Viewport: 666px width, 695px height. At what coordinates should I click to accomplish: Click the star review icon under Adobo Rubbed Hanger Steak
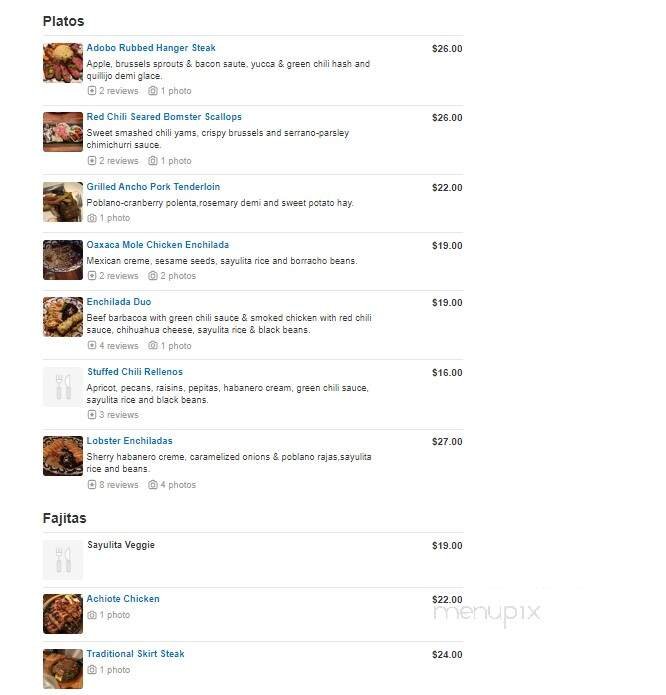pyautogui.click(x=92, y=91)
